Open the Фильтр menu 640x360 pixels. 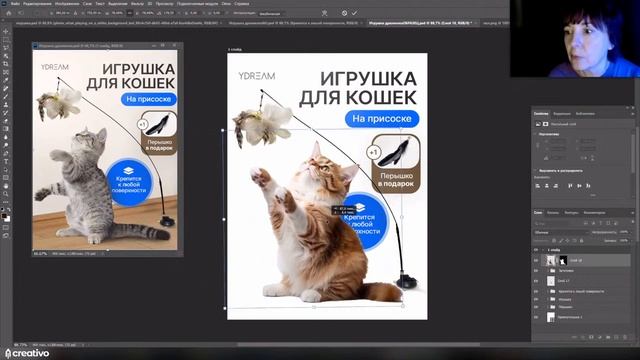[137, 3]
